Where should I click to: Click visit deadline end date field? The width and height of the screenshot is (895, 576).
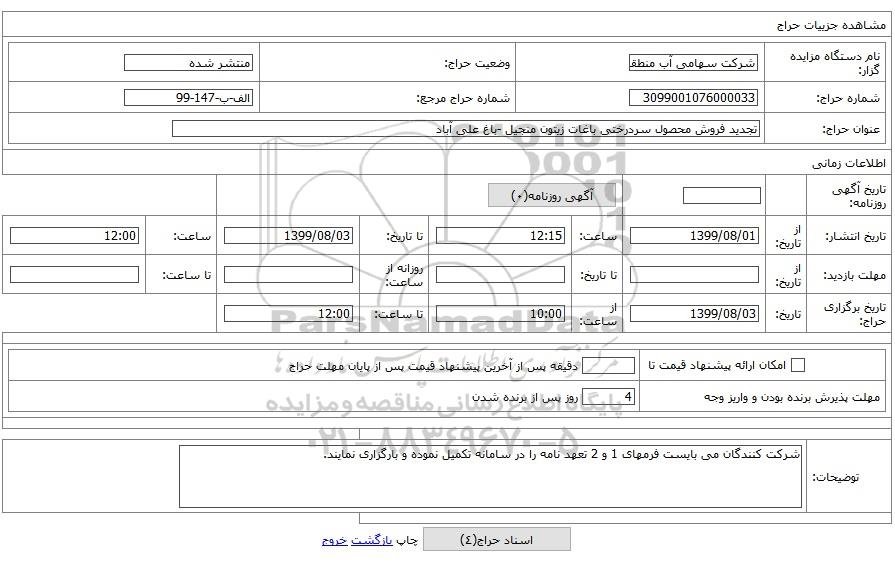[500, 275]
